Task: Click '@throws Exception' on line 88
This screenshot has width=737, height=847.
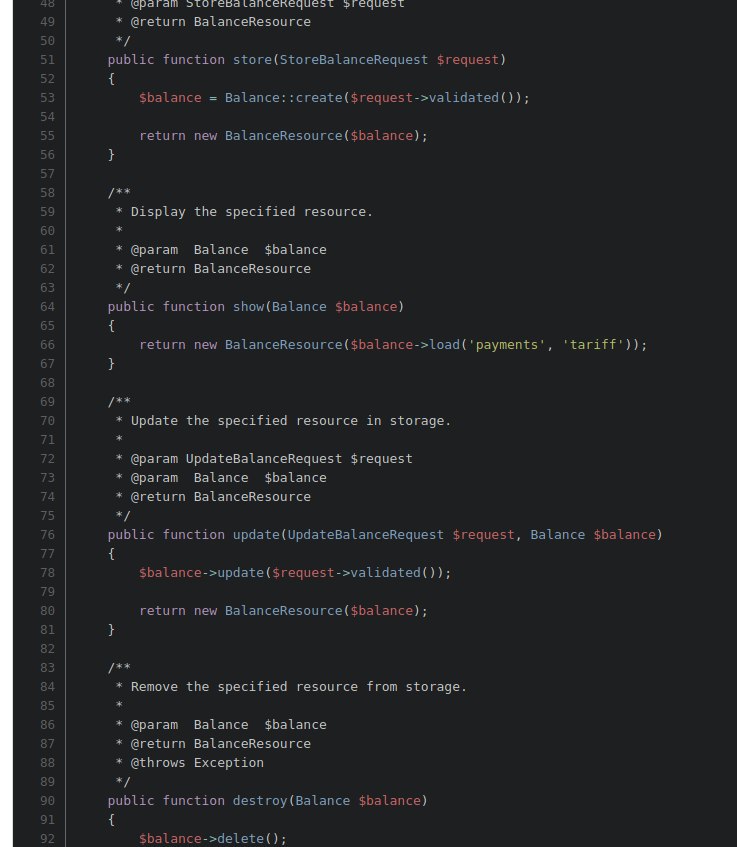Action: 197,763
